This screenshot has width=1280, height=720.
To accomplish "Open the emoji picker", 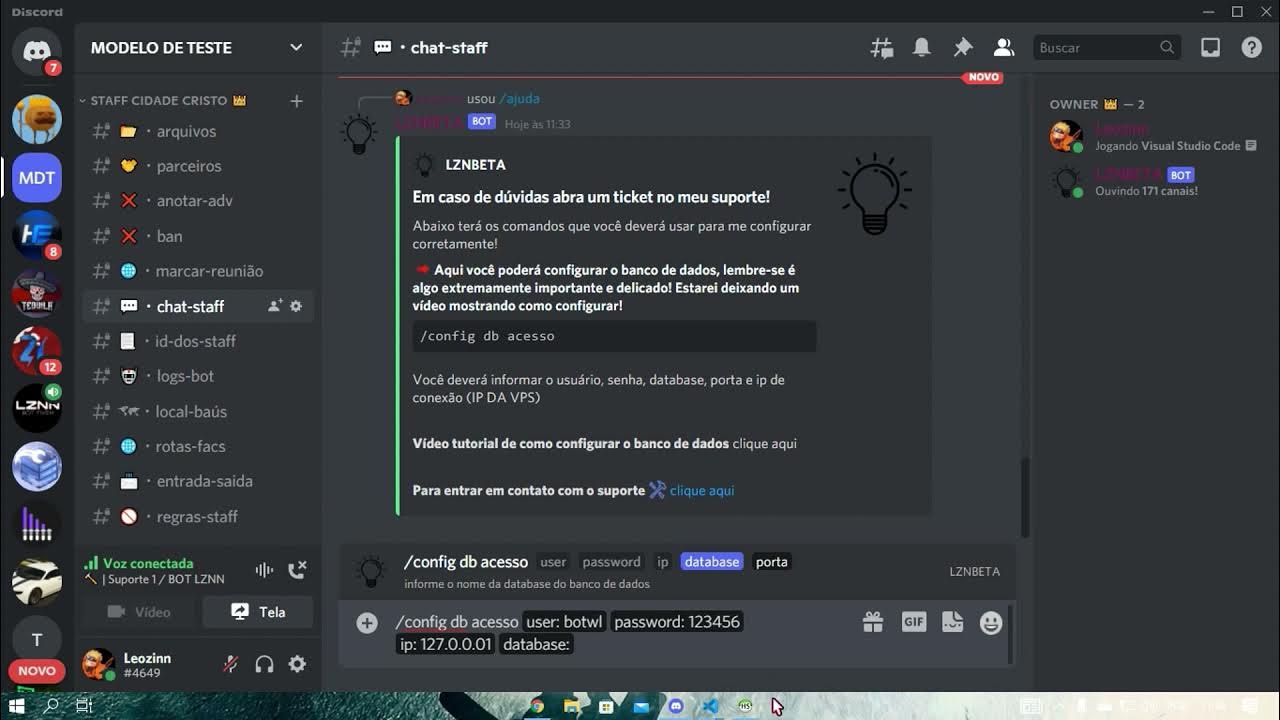I will (x=991, y=623).
